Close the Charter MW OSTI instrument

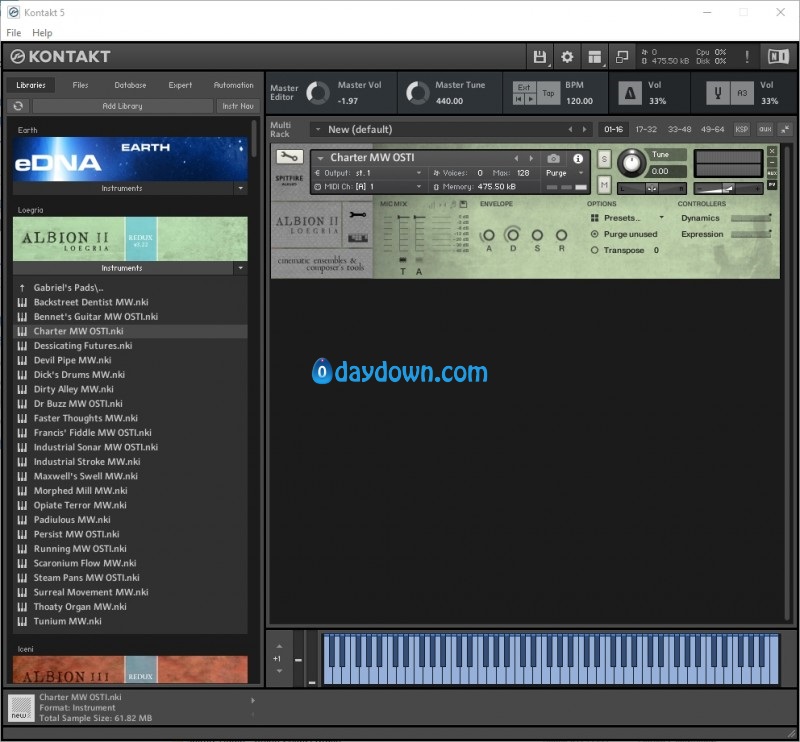(772, 151)
